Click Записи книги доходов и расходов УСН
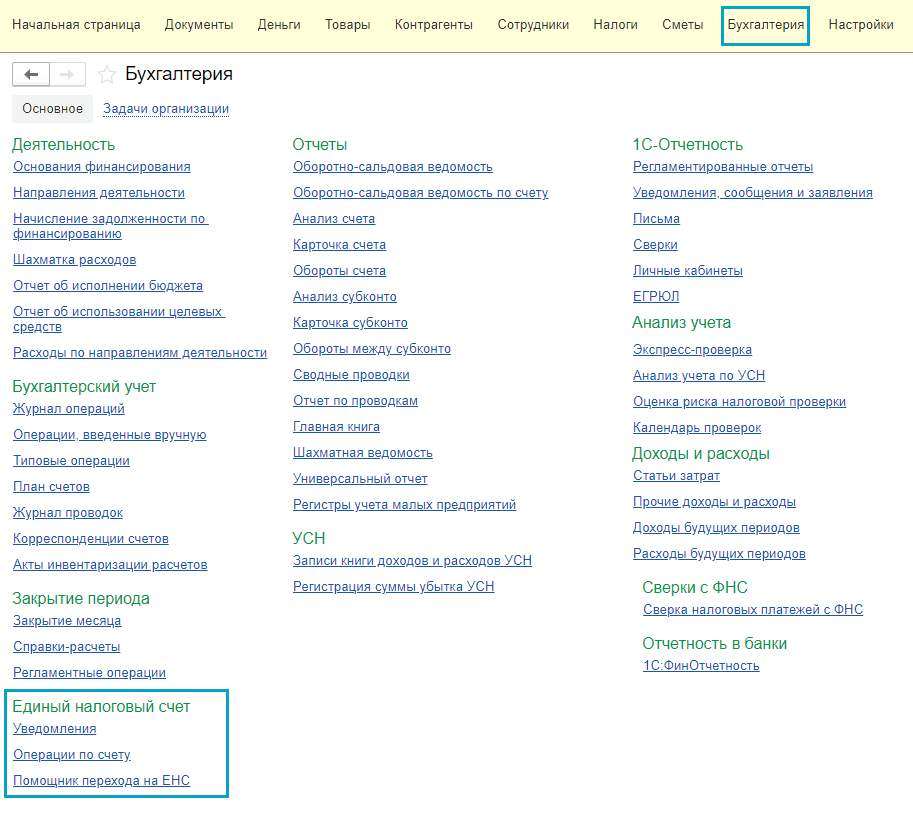The height and width of the screenshot is (813, 913). click(x=412, y=561)
